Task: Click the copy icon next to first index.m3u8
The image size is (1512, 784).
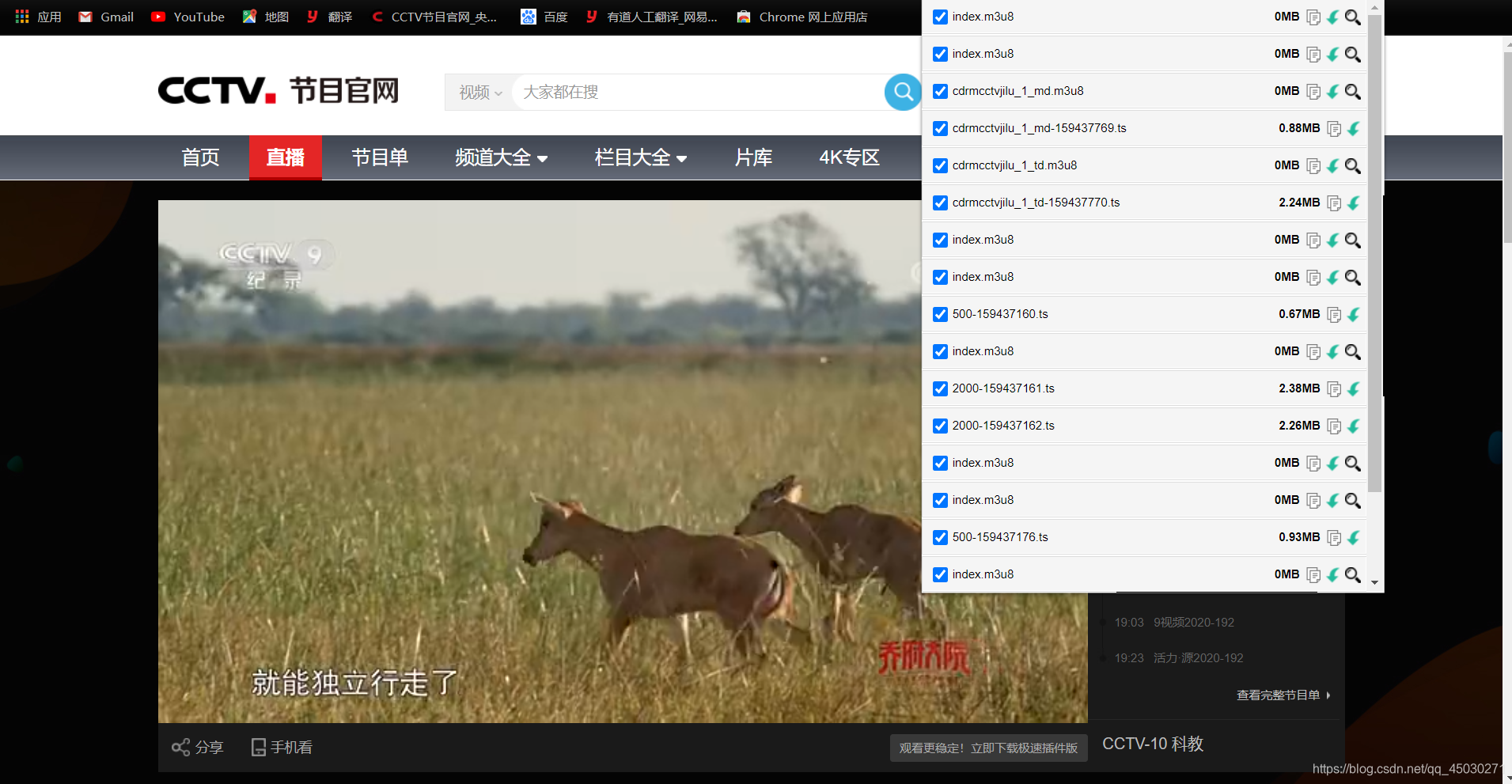Action: 1314,17
